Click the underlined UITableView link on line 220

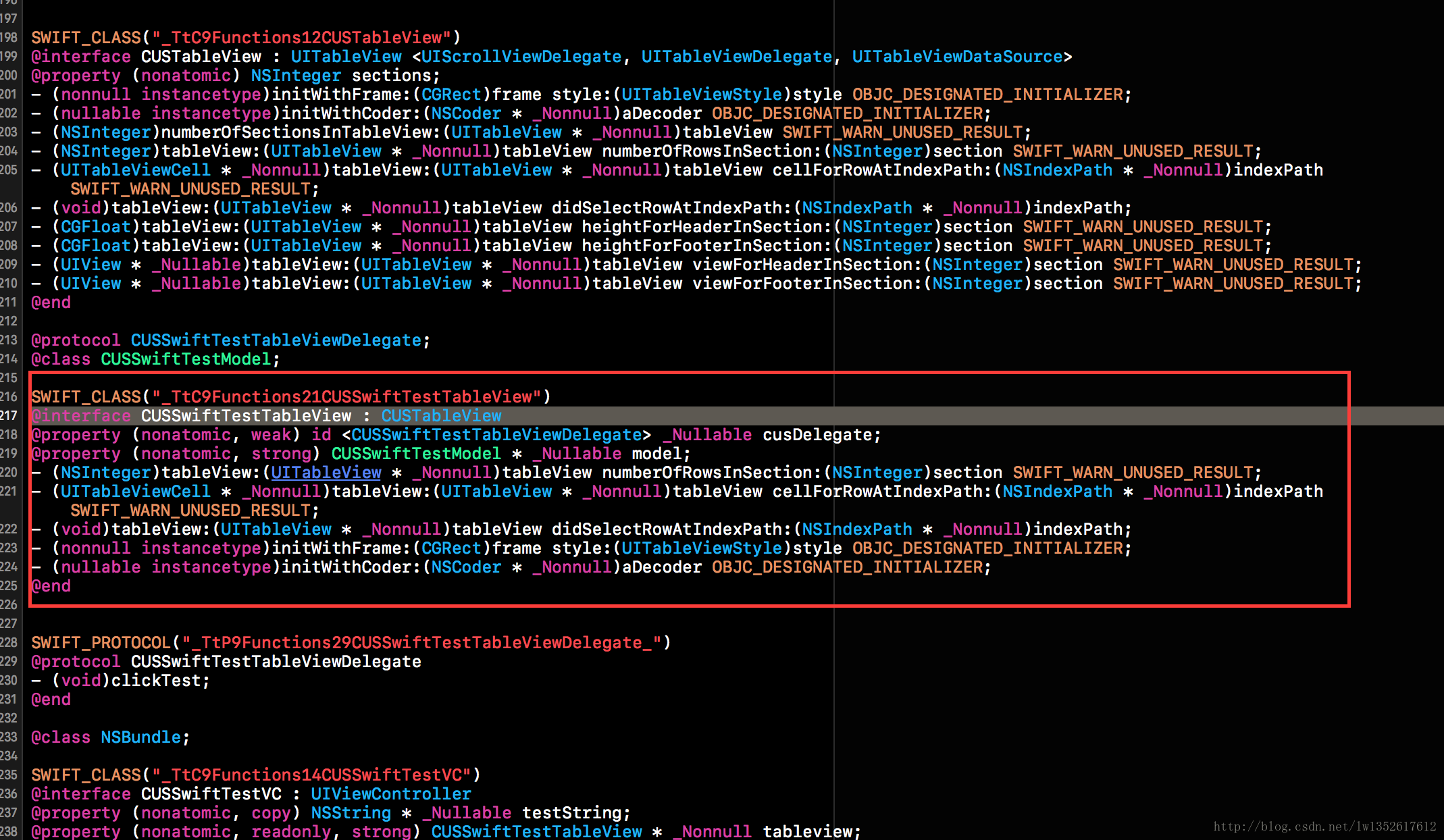tap(326, 473)
